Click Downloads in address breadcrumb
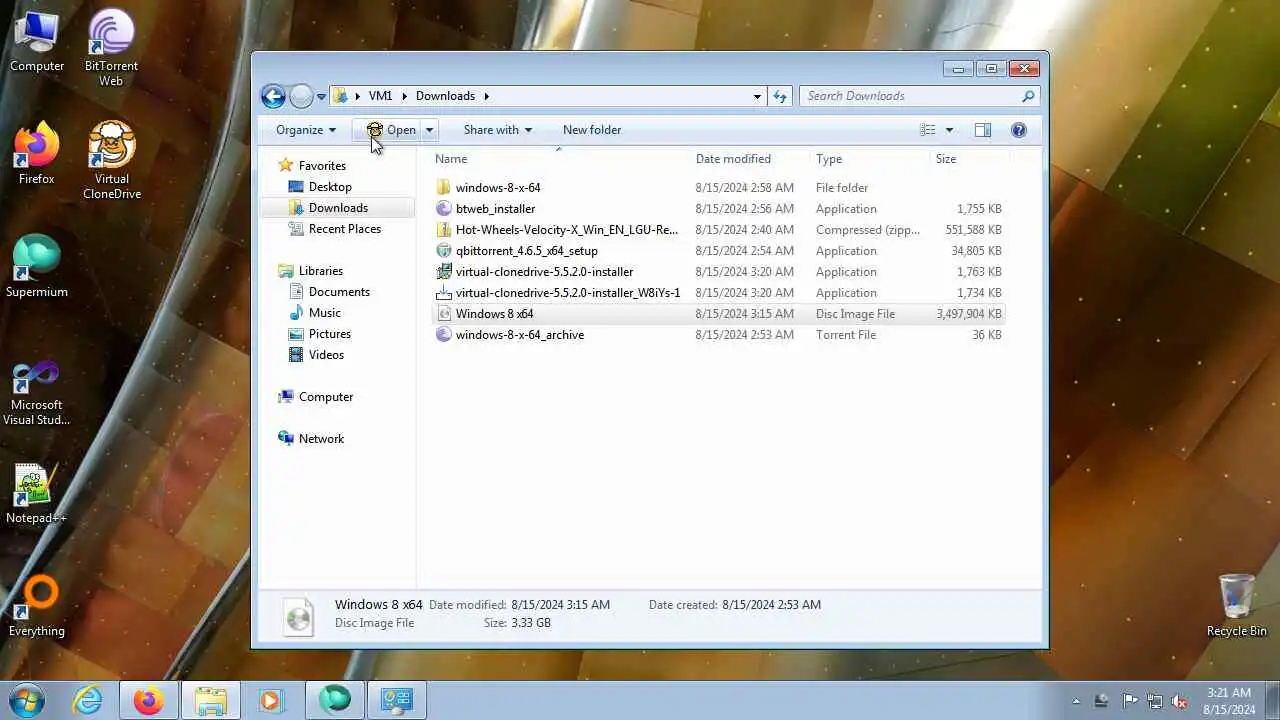The width and height of the screenshot is (1280, 720). tap(445, 96)
